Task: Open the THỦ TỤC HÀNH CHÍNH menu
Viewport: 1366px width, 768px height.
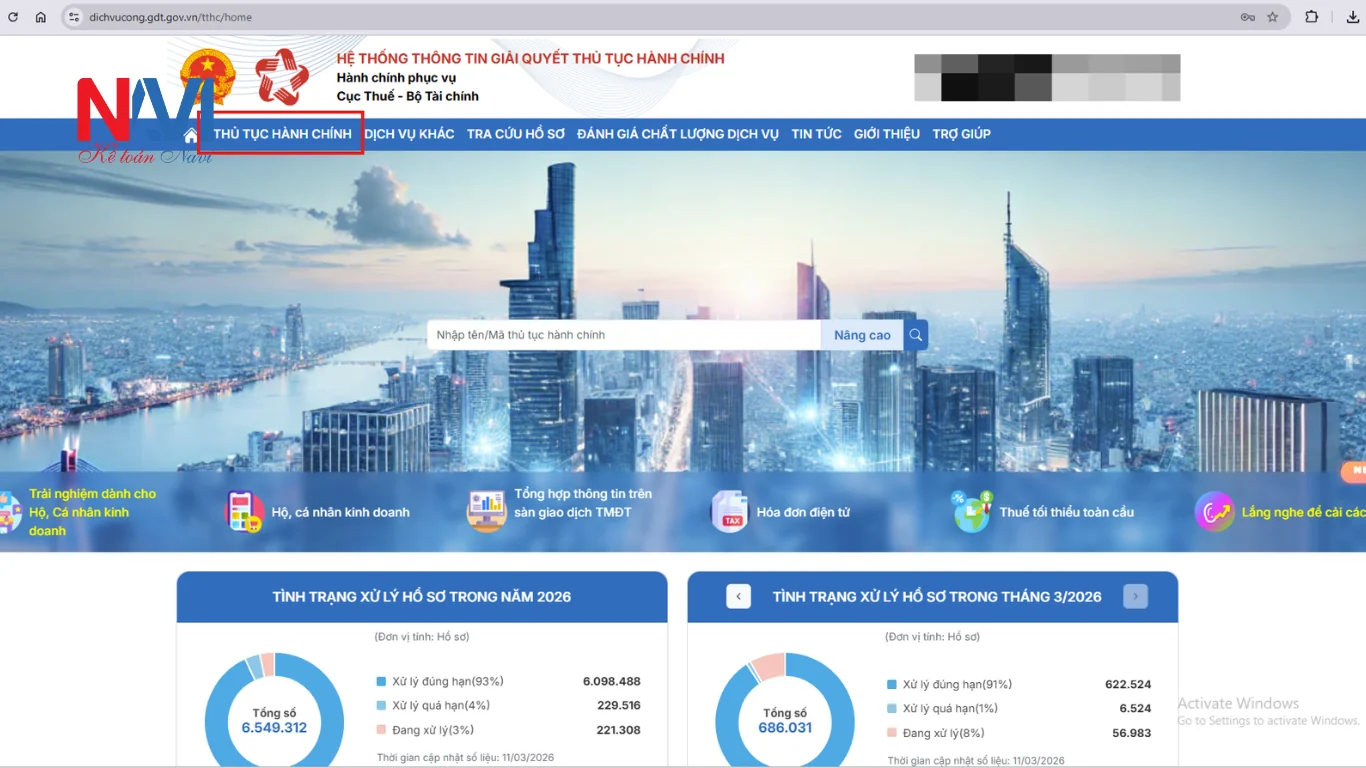Action: [x=282, y=134]
